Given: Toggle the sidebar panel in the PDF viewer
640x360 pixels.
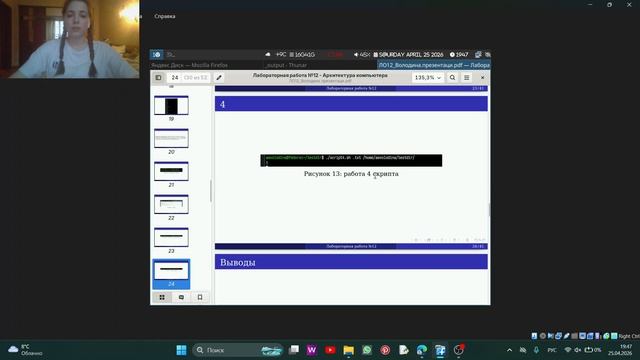Looking at the screenshot, I should pyautogui.click(x=158, y=78).
